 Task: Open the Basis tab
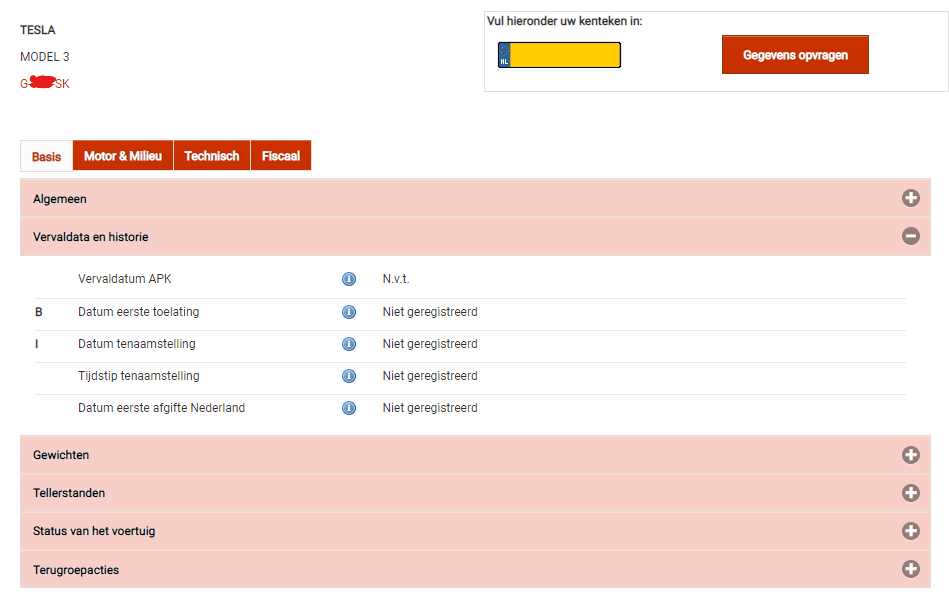tap(47, 156)
